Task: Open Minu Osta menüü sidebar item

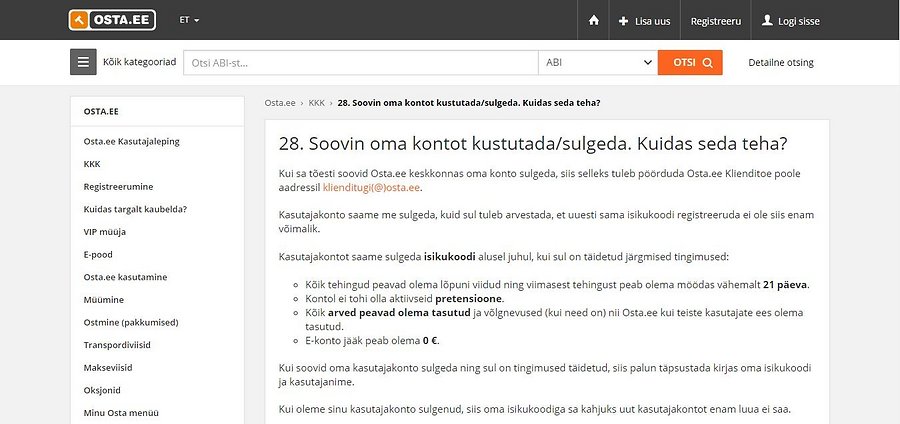Action: click(x=121, y=413)
